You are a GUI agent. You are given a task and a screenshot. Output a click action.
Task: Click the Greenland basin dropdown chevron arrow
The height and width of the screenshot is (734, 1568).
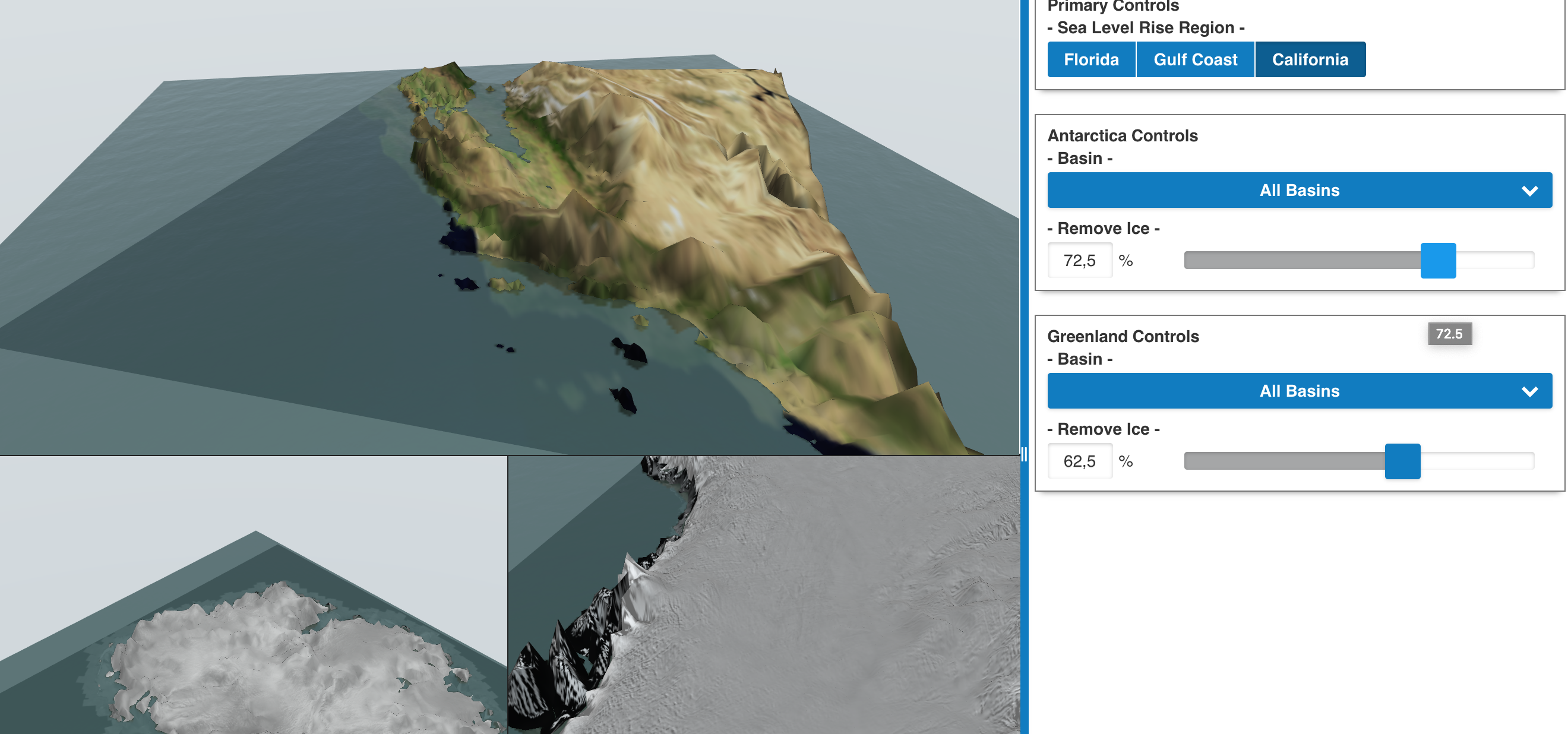coord(1529,391)
